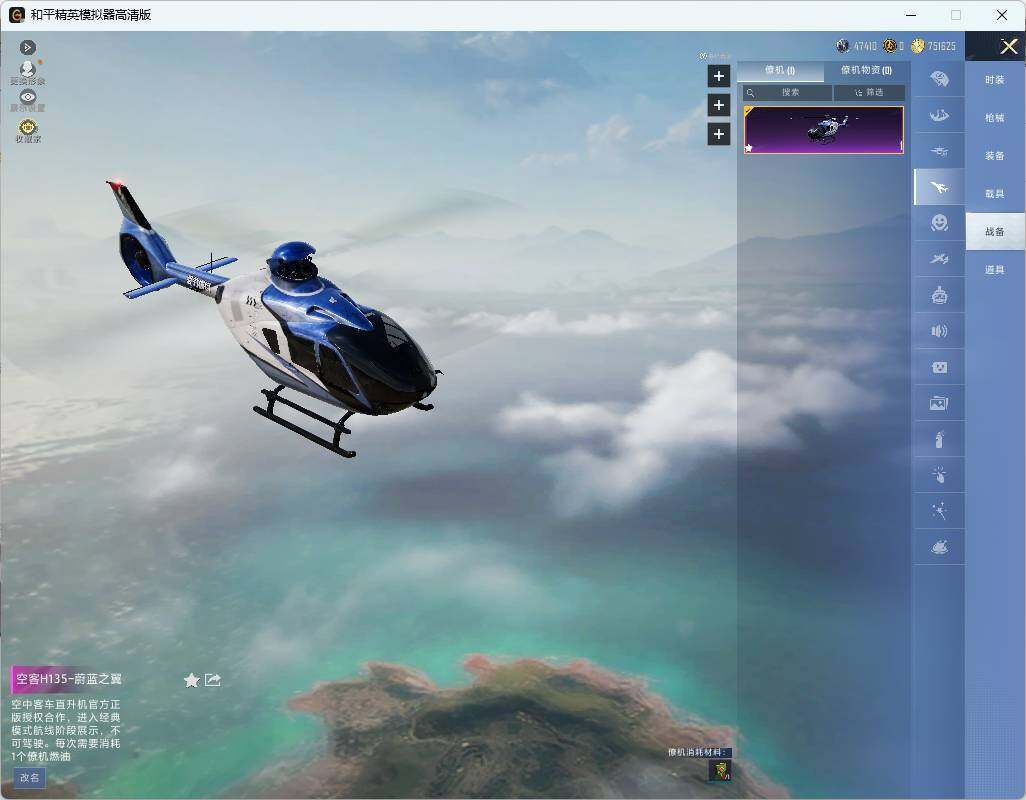Open the finger snap effect category icon
The image size is (1026, 800).
[x=939, y=475]
